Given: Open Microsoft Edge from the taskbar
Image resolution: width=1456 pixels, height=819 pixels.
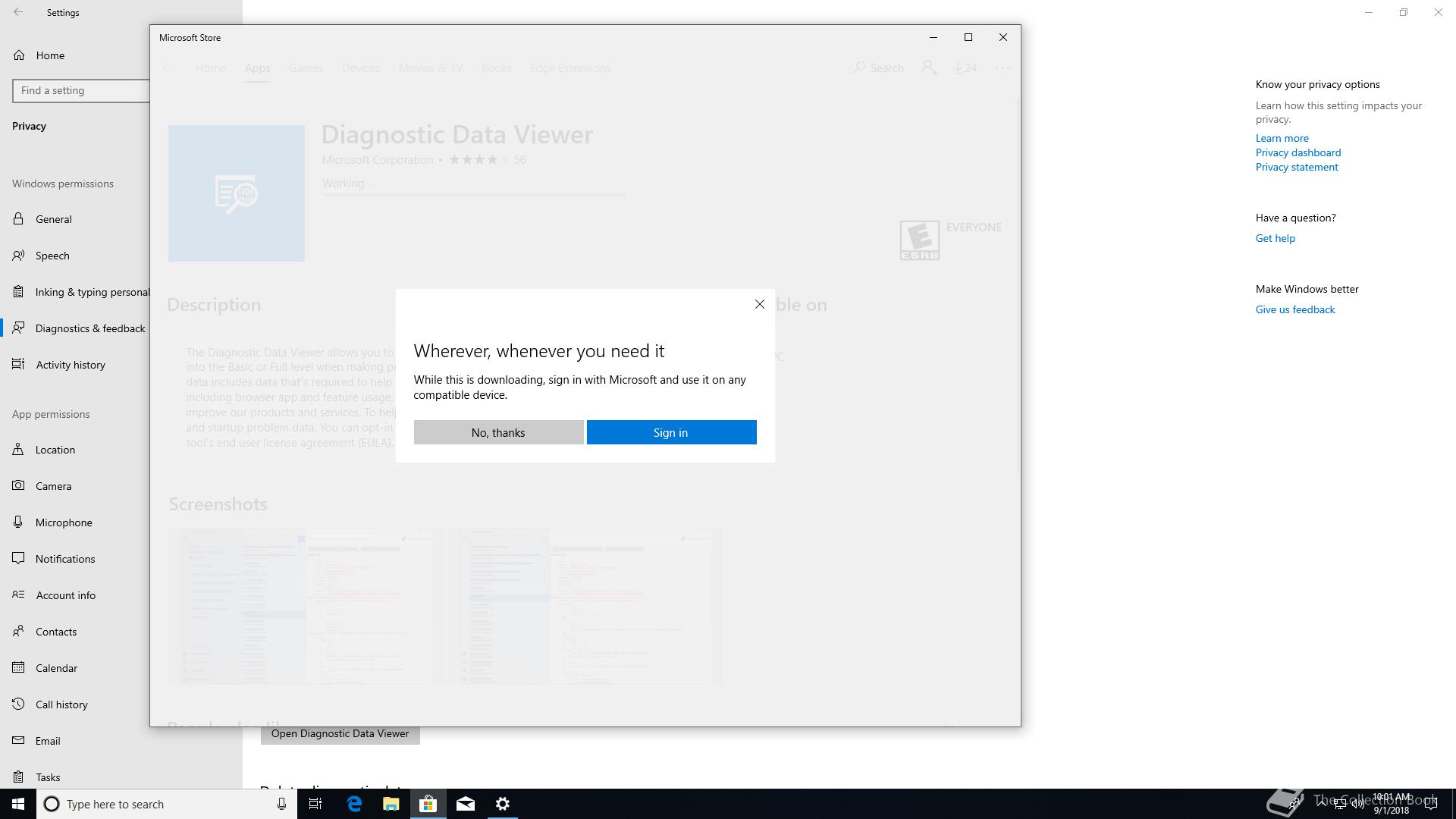Looking at the screenshot, I should 354,804.
